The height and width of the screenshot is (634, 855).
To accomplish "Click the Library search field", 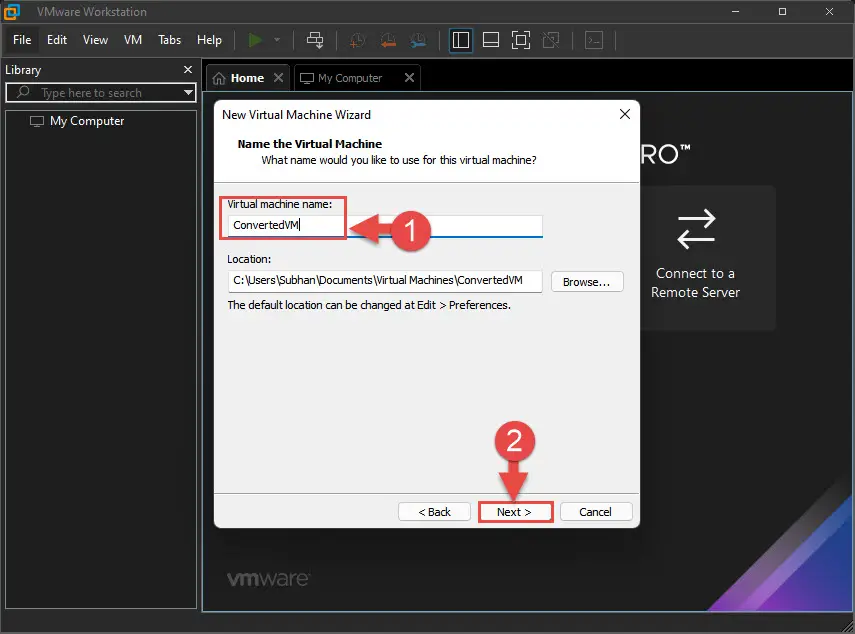I will pyautogui.click(x=101, y=92).
